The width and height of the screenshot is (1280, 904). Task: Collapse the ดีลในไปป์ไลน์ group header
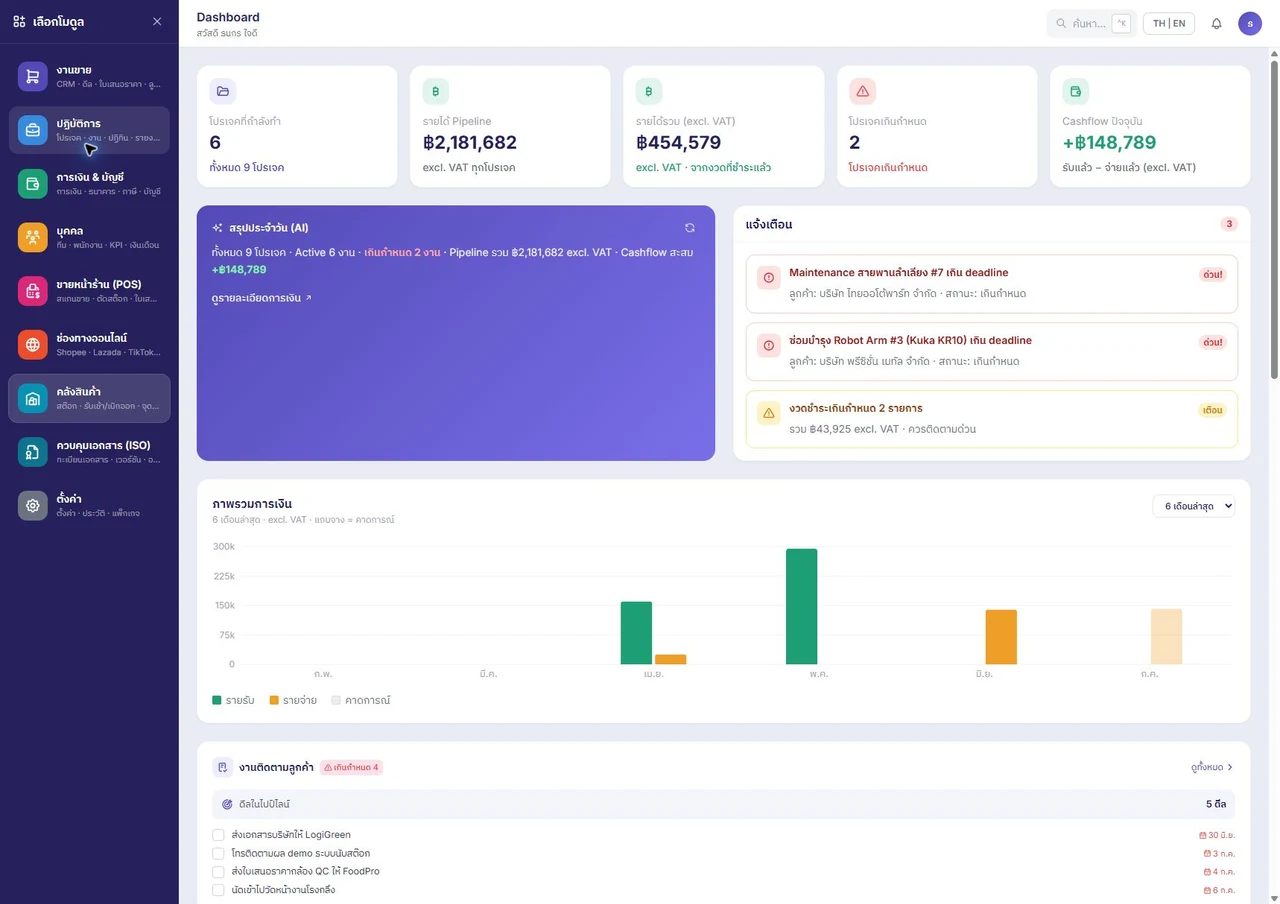pyautogui.click(x=723, y=804)
